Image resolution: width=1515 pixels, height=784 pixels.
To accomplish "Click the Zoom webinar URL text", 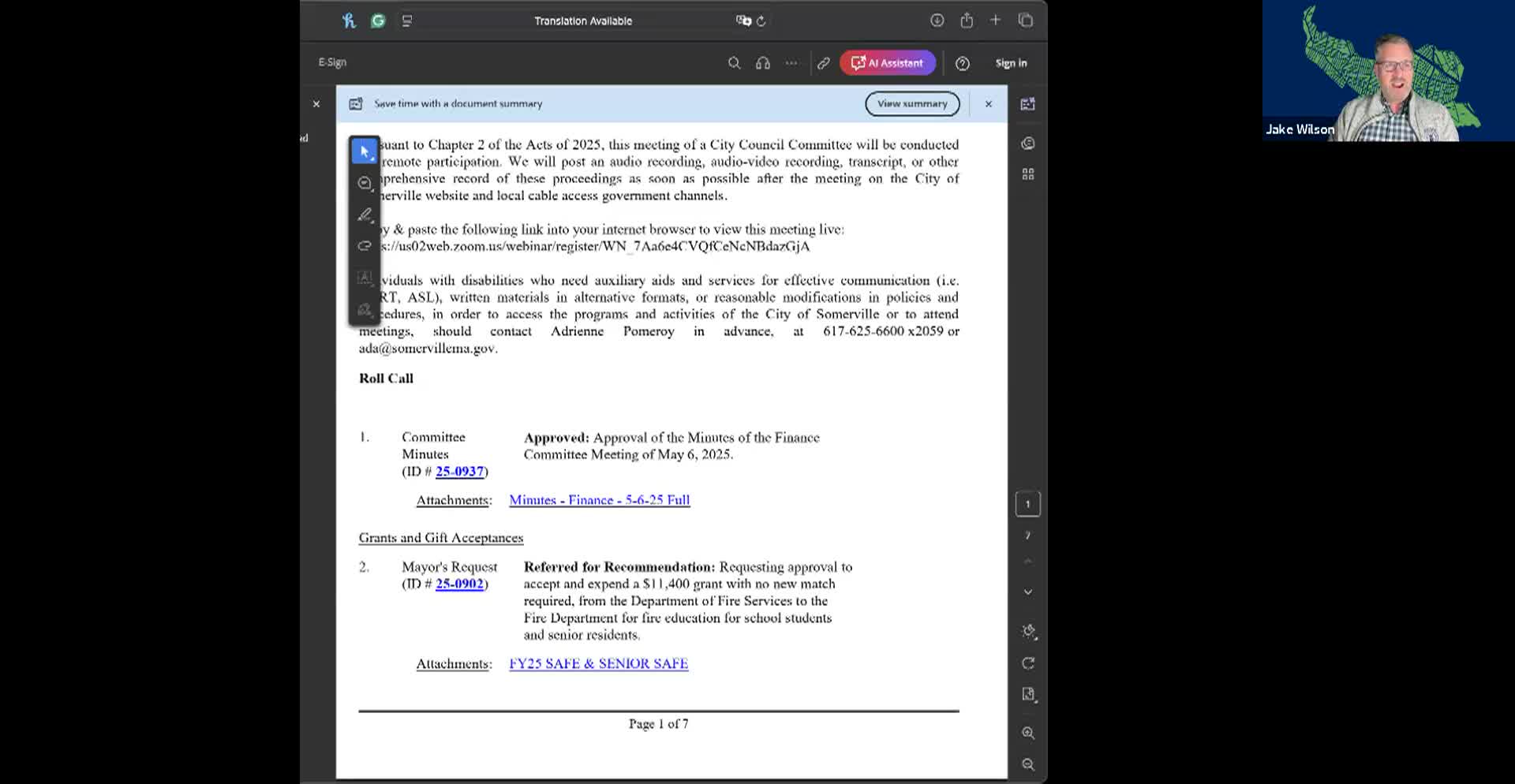I will pos(596,246).
